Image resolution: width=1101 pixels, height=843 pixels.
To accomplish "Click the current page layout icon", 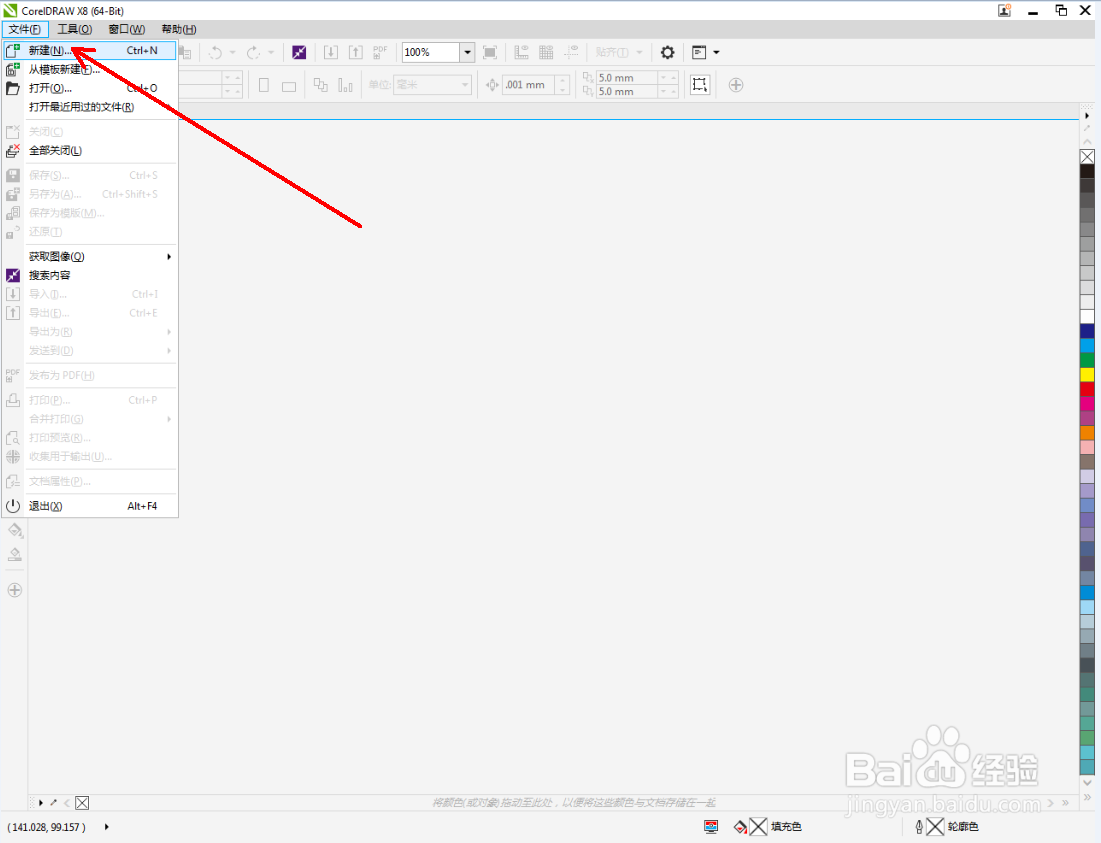I will click(x=345, y=85).
